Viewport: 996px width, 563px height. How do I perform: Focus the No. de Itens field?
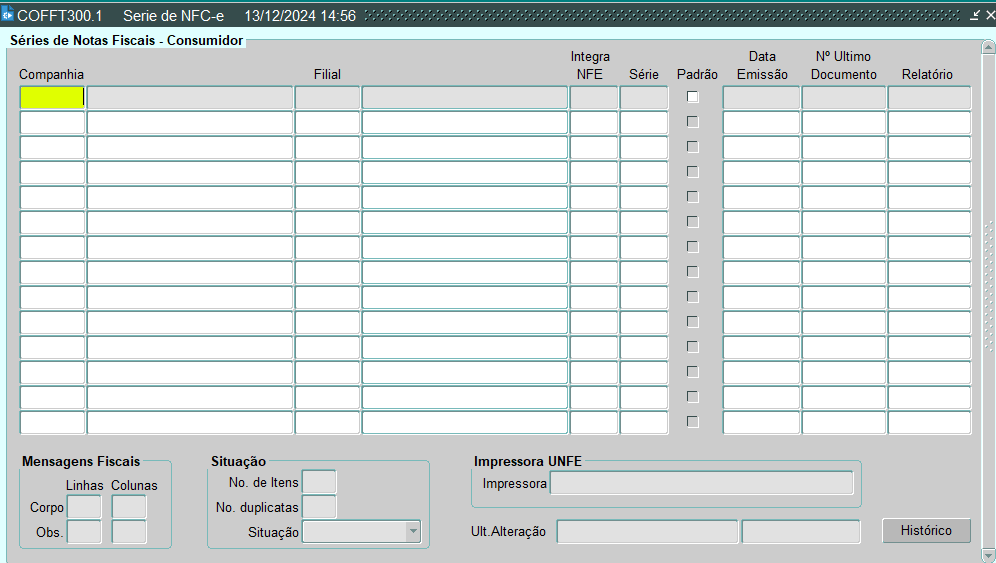(x=319, y=482)
